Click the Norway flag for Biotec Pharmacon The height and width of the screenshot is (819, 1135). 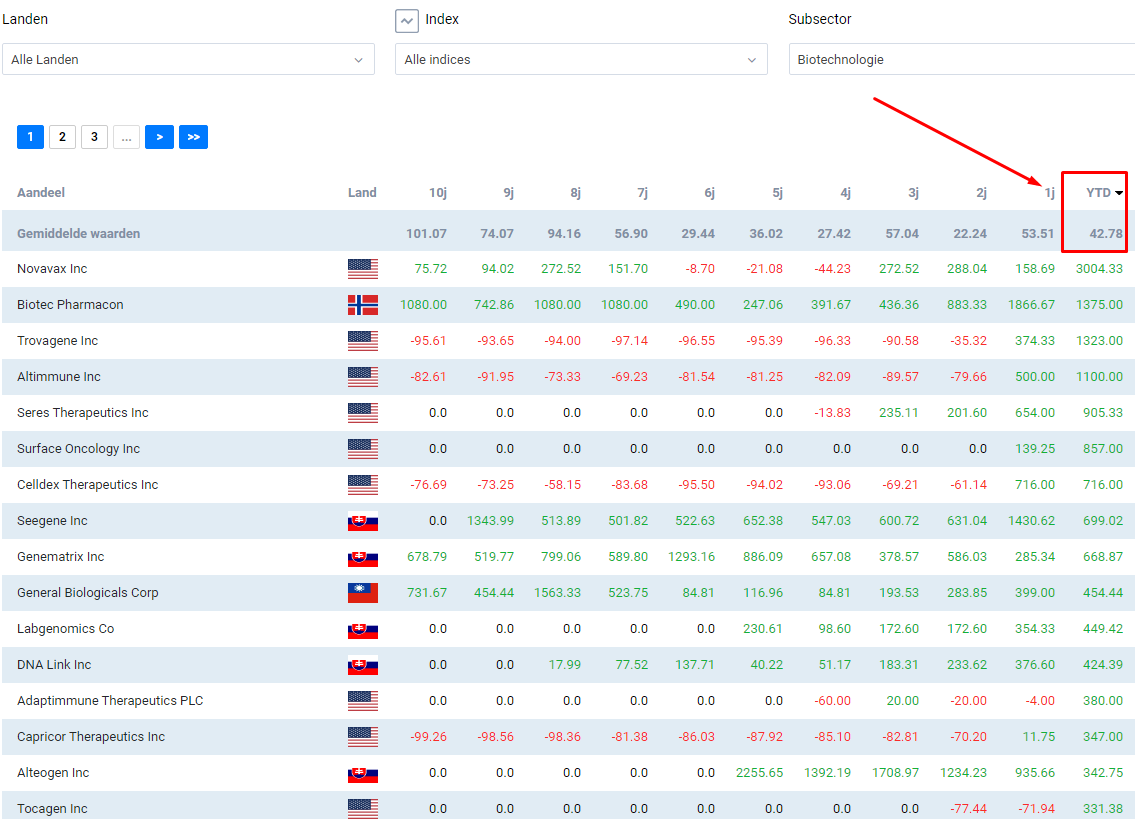363,305
